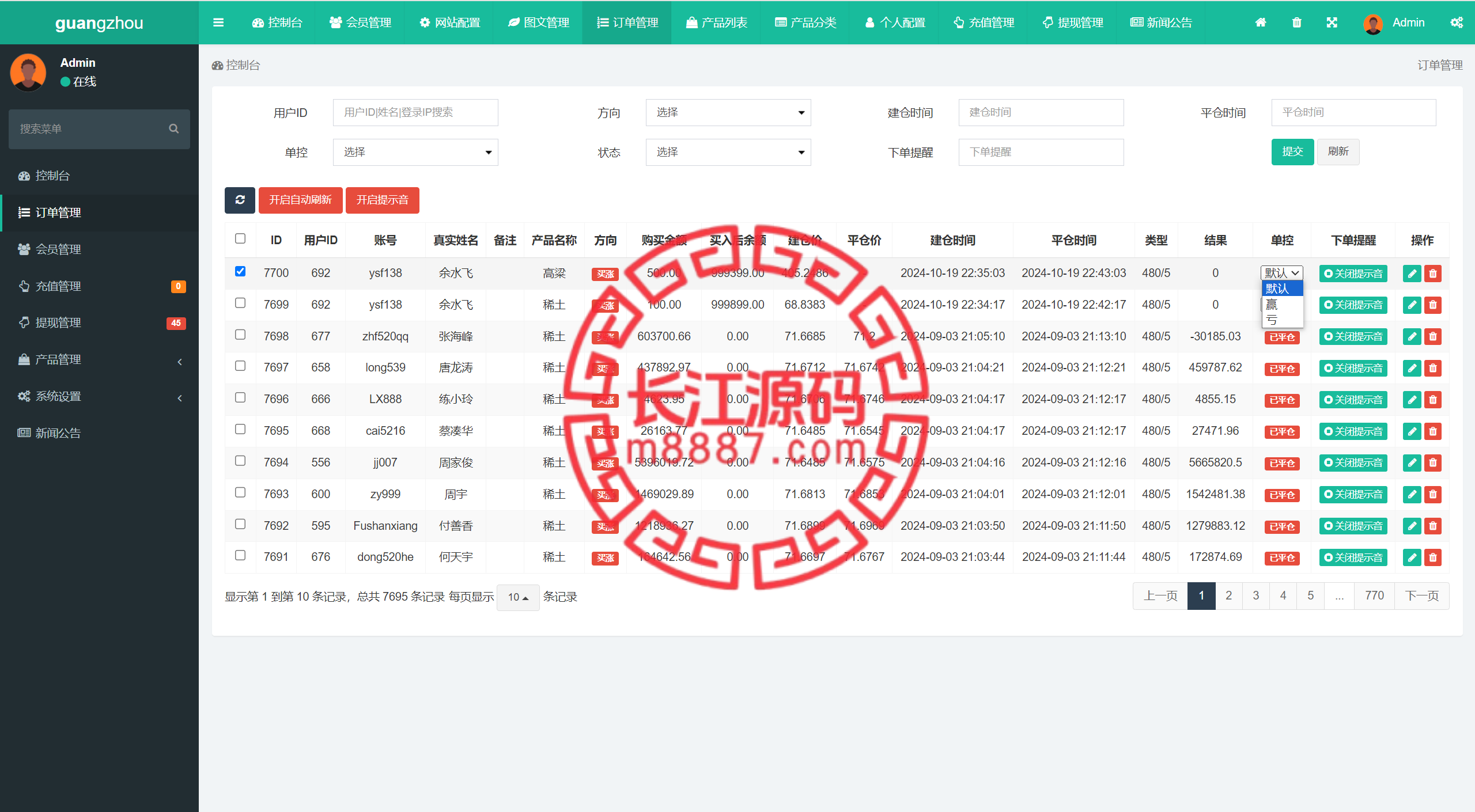This screenshot has width=1475, height=812.
Task: Click the orange 0 badge on 充值管理
Action: [x=178, y=286]
